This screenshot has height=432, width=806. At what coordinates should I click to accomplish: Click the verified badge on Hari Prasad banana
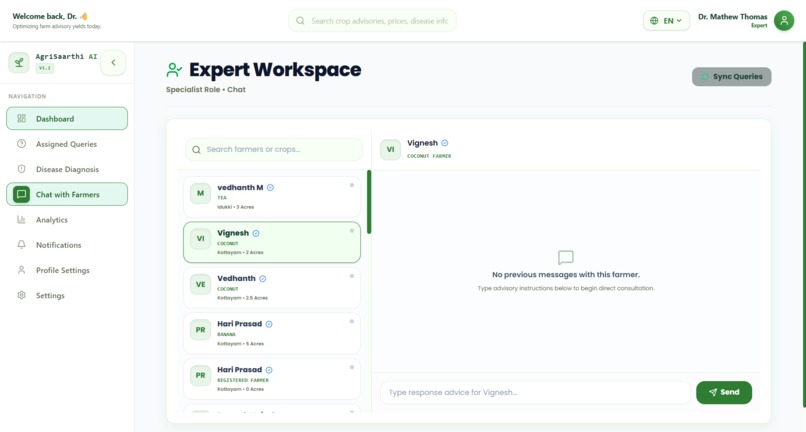coord(269,324)
